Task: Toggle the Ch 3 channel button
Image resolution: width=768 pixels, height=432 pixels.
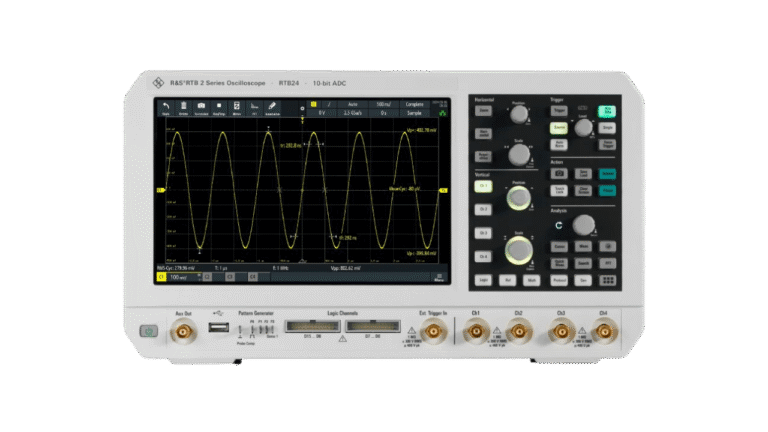Action: click(x=483, y=233)
